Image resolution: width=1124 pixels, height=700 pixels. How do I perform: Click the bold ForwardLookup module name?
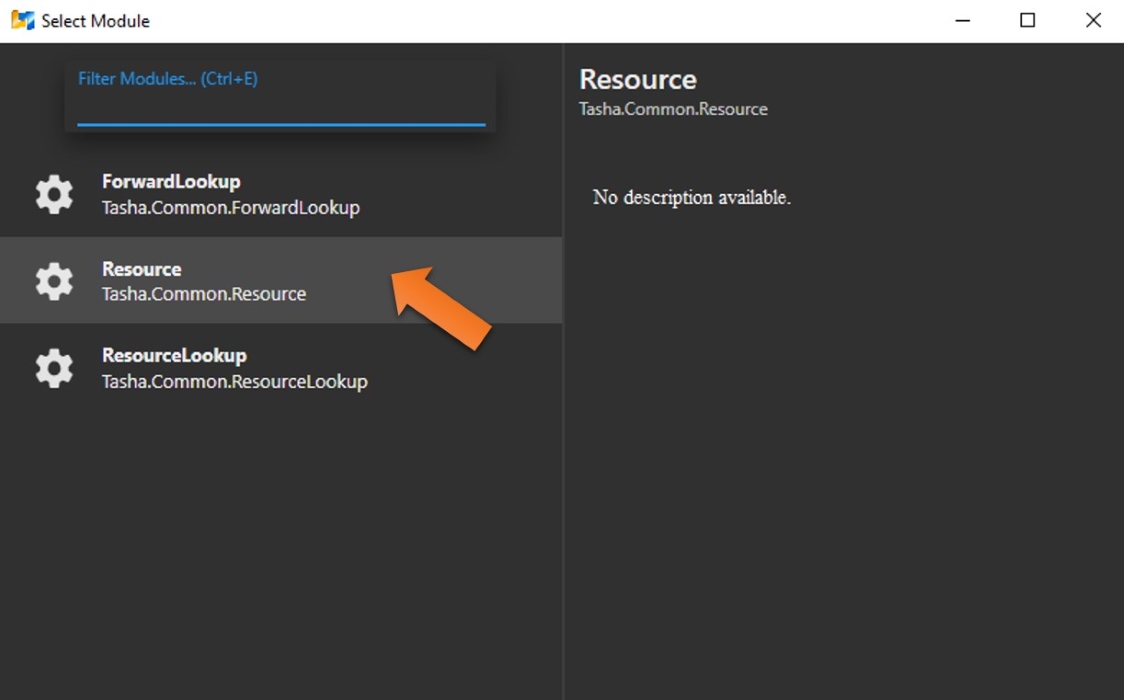[171, 181]
